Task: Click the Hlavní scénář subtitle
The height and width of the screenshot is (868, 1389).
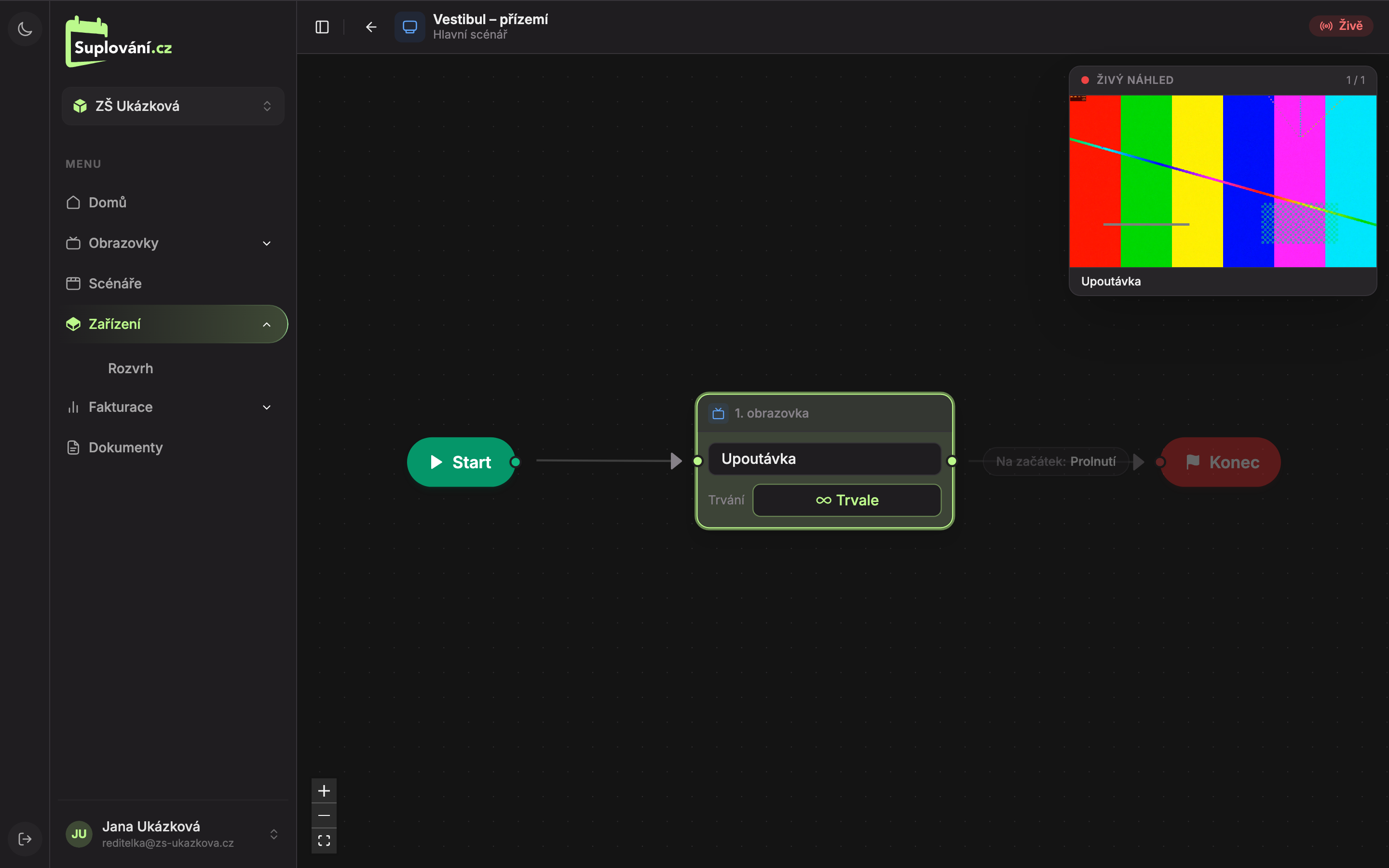Action: tap(470, 34)
